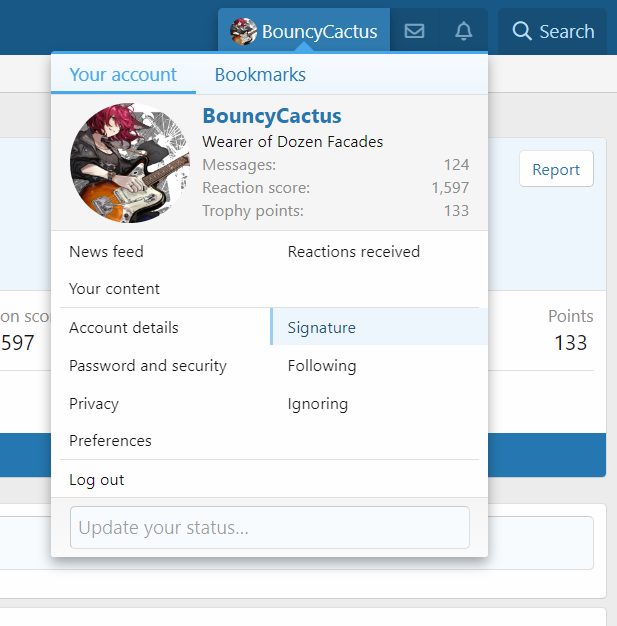Switch to the Bookmarks tab
The height and width of the screenshot is (626, 617).
coord(260,75)
